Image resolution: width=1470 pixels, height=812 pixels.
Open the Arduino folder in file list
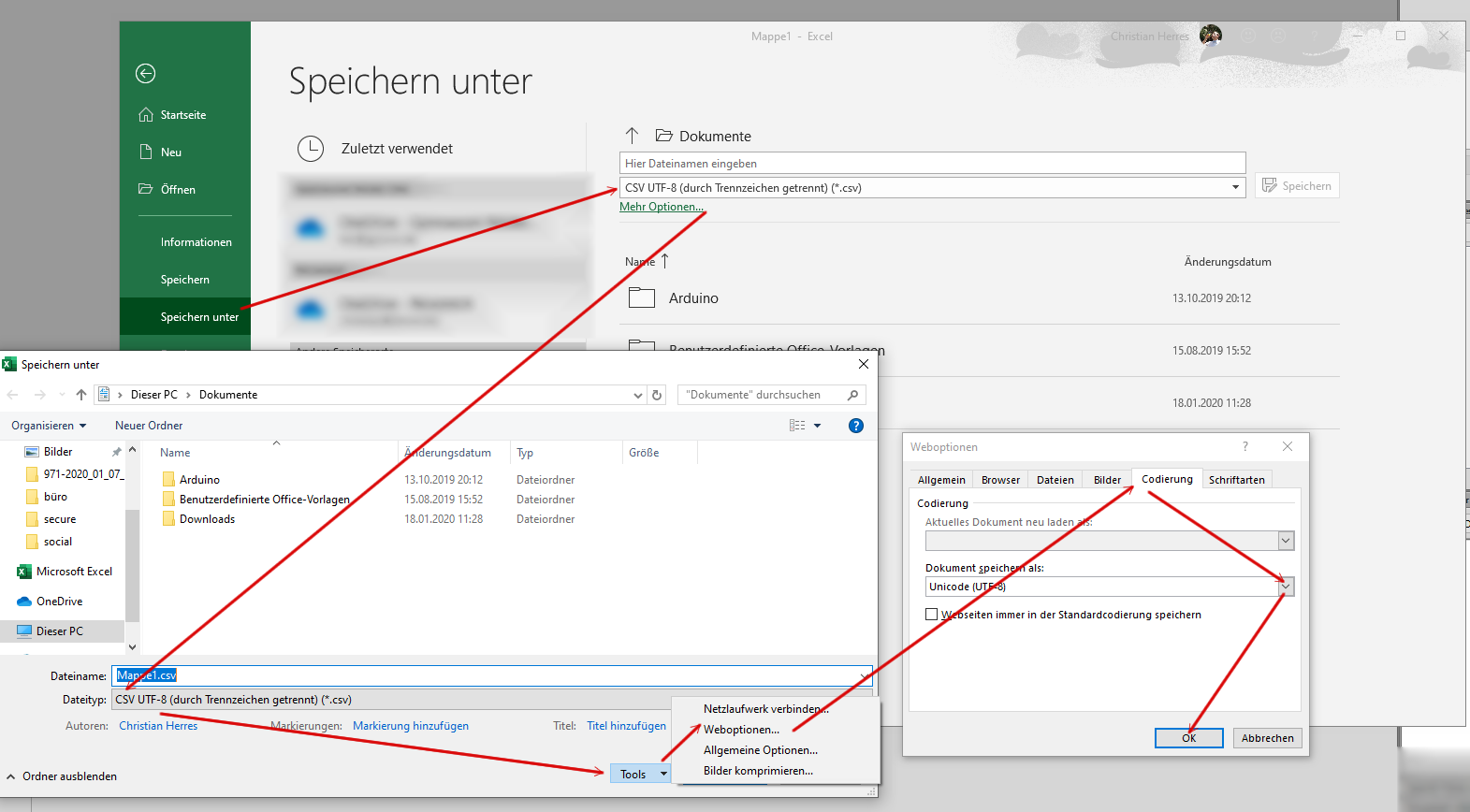(199, 480)
